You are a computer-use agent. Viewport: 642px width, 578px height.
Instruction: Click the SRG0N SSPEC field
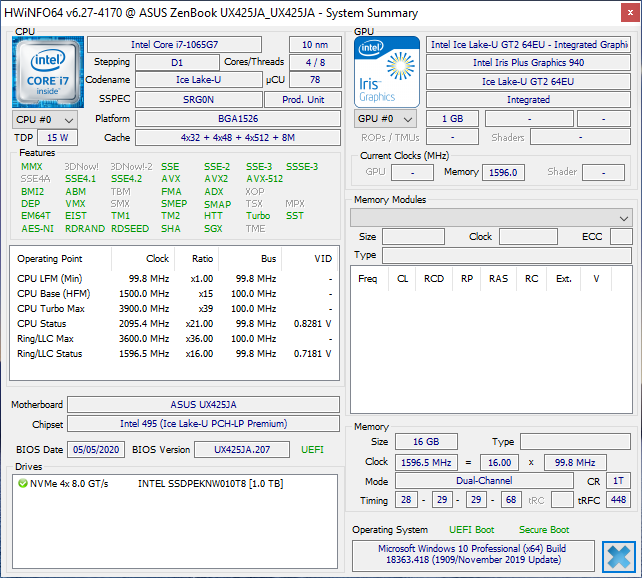199,99
